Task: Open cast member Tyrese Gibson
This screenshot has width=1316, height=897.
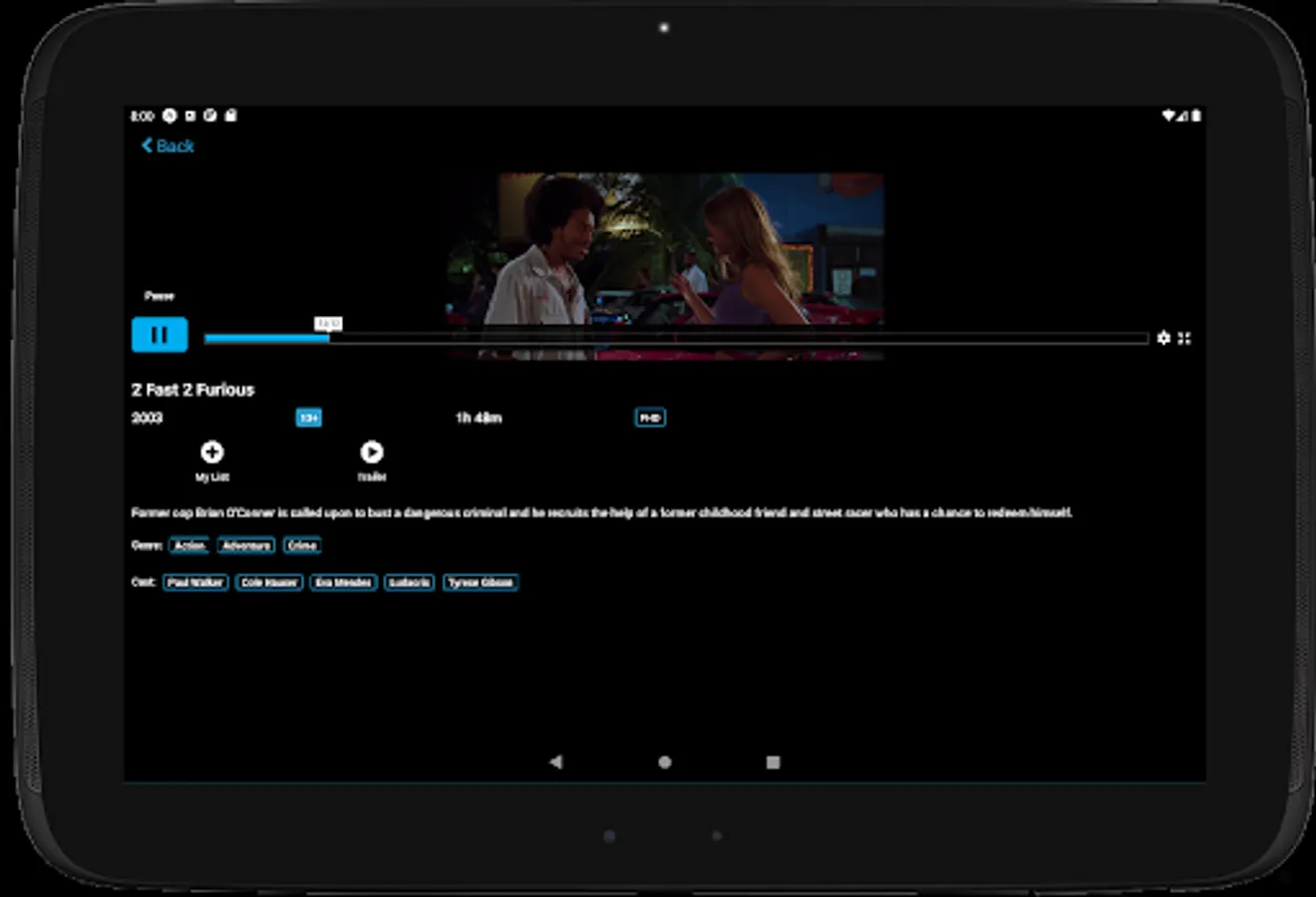Action: click(x=481, y=582)
